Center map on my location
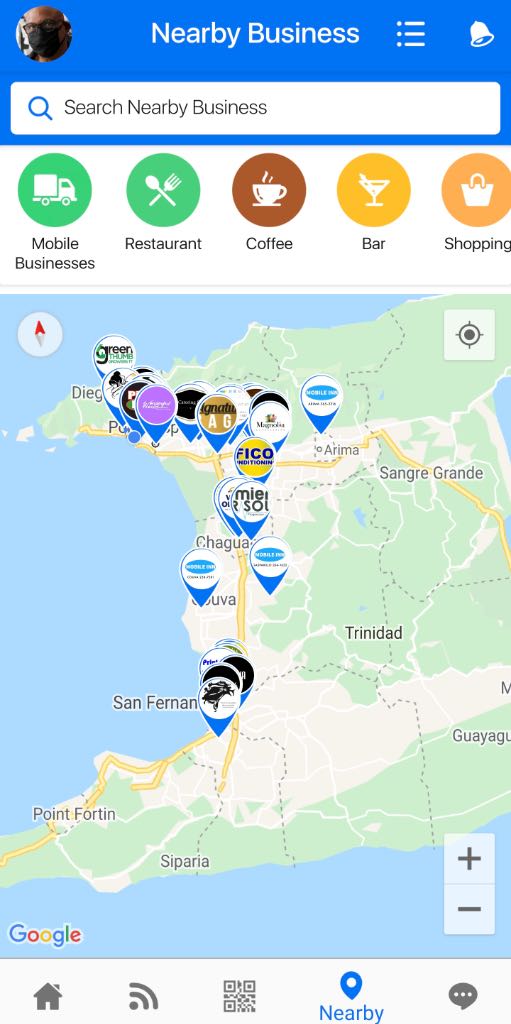Viewport: 511px width, 1024px height. (469, 335)
